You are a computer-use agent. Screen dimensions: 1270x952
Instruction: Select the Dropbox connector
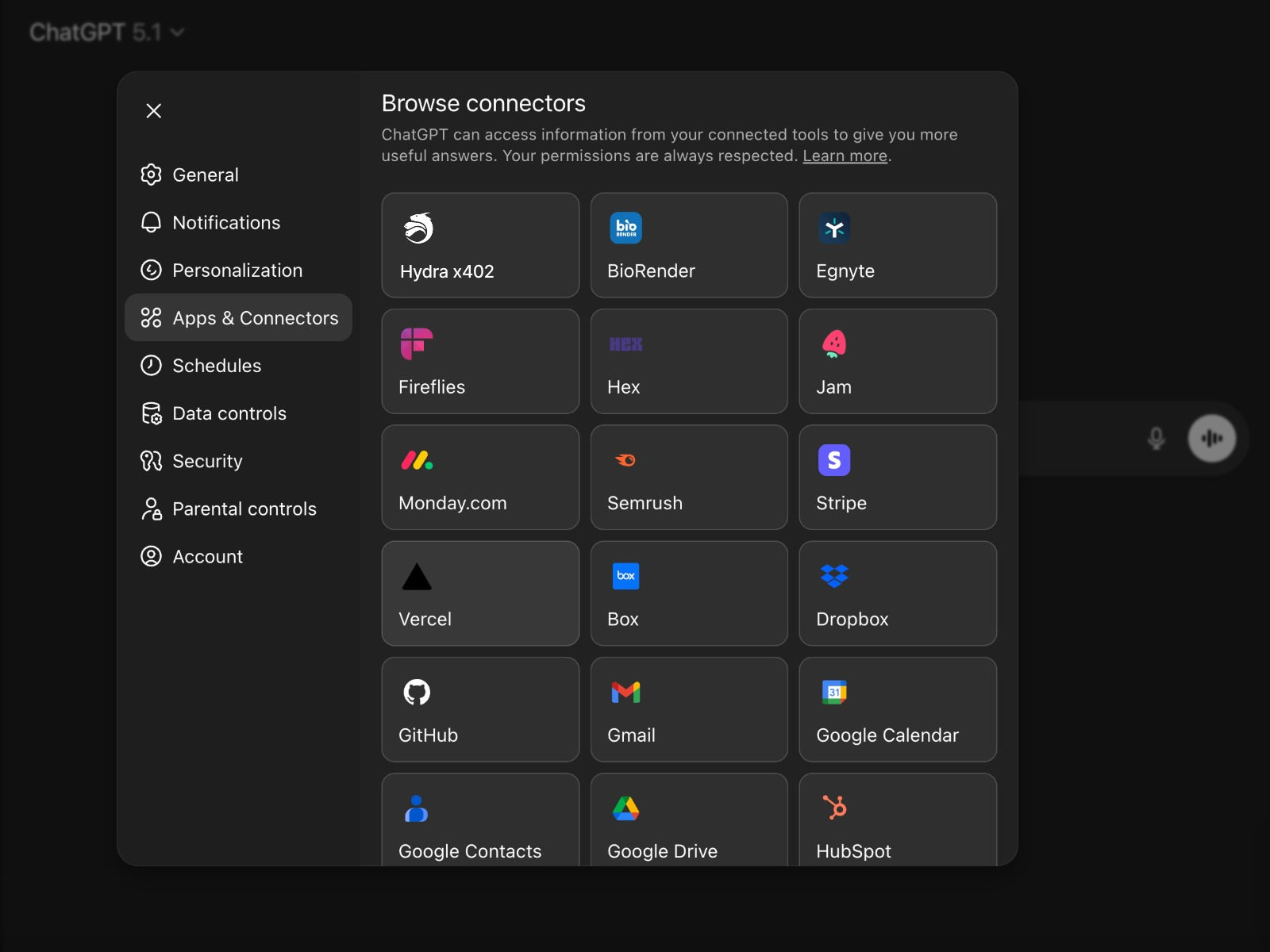(897, 593)
